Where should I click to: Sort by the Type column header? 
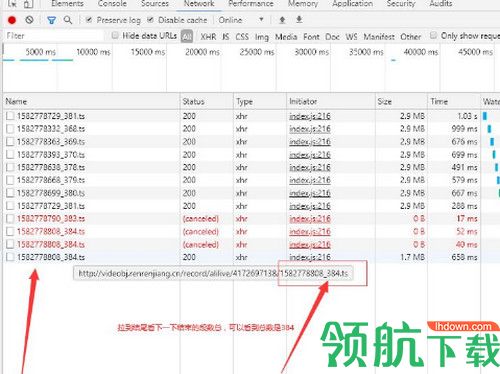click(x=260, y=101)
